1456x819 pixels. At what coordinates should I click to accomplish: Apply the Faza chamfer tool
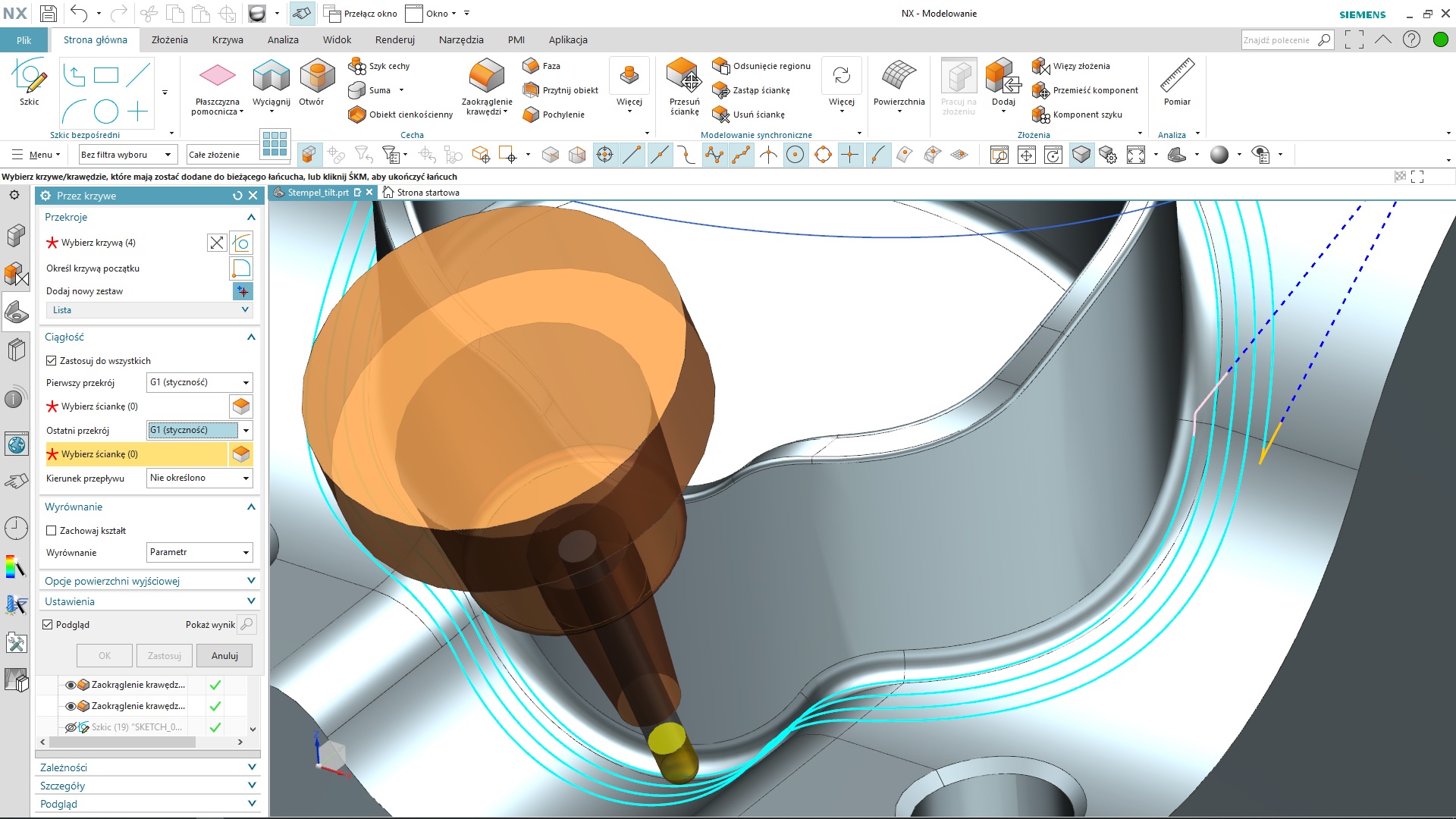[x=541, y=66]
